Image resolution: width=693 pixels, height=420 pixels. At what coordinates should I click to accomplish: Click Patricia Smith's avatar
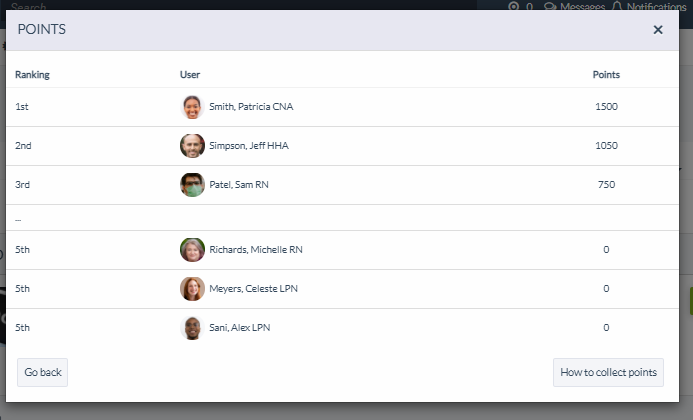(192, 107)
